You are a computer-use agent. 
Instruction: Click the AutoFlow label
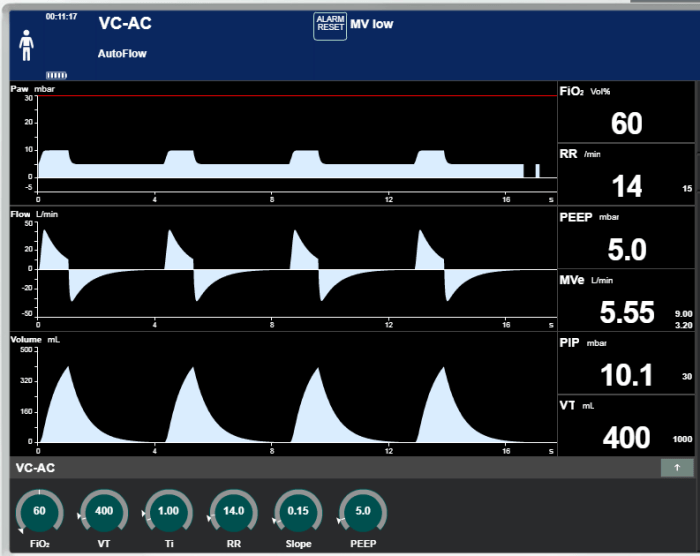(122, 53)
